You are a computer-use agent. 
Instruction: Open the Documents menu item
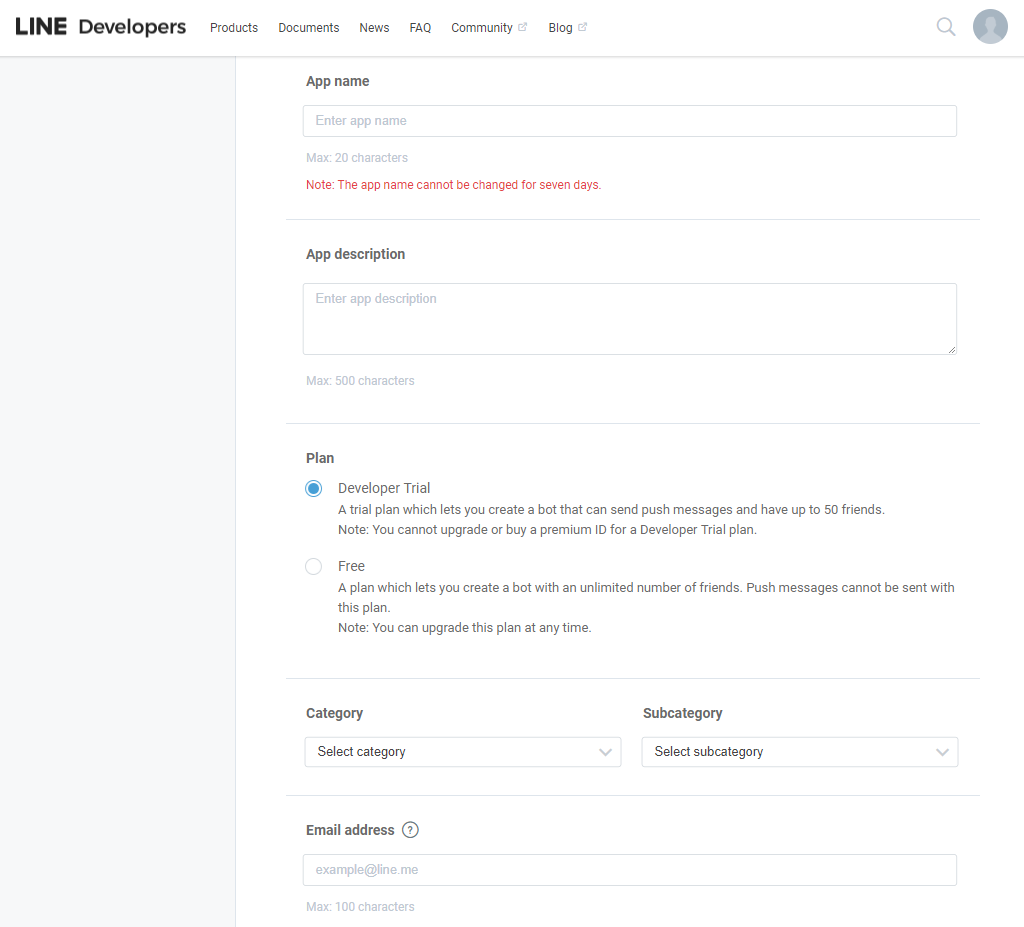click(x=309, y=27)
